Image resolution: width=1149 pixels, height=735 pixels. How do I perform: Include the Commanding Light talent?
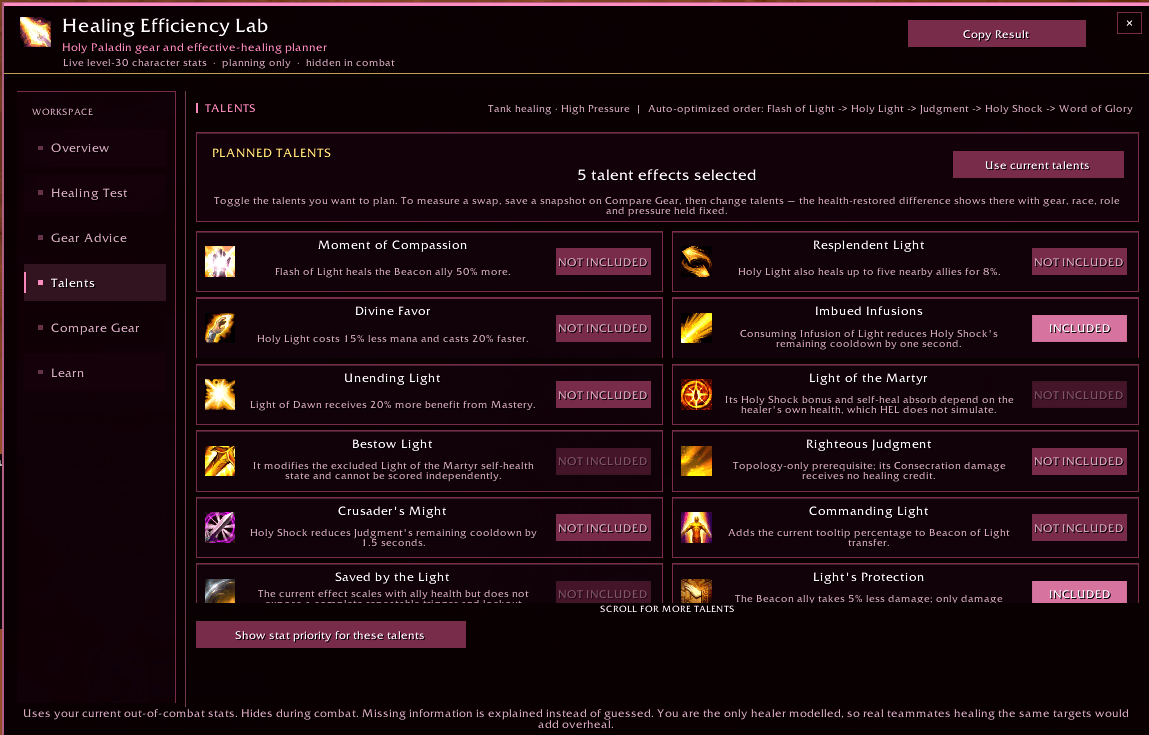[1079, 528]
